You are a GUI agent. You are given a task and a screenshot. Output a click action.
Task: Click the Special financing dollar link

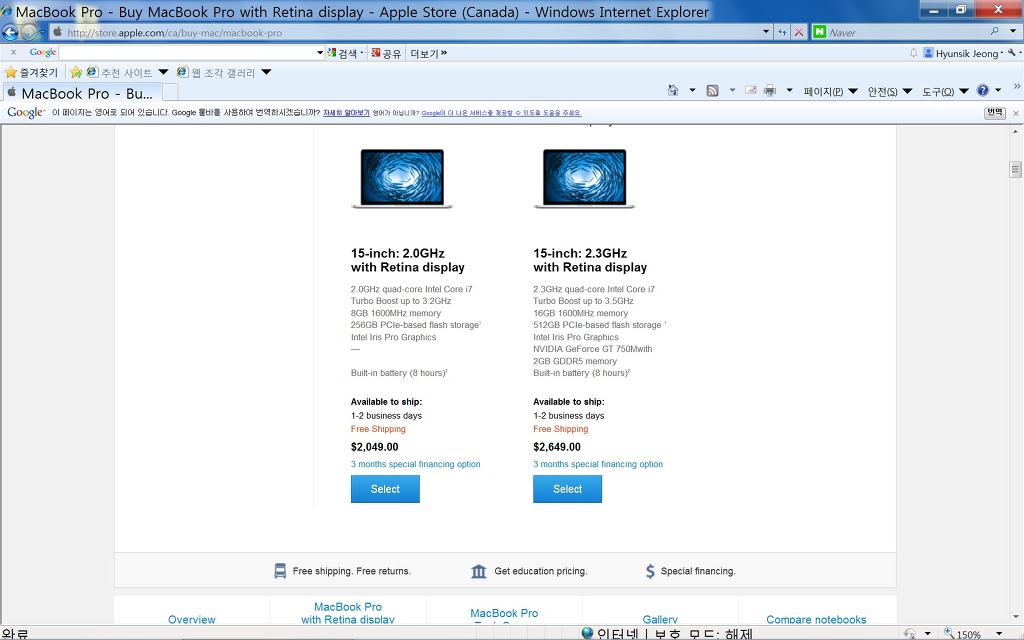(690, 571)
